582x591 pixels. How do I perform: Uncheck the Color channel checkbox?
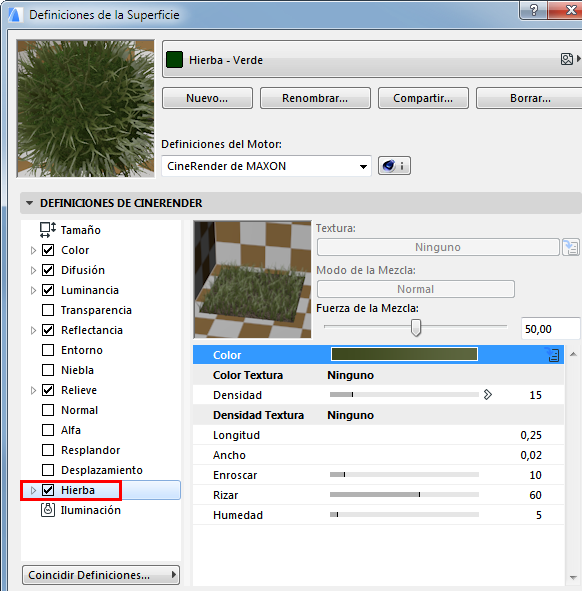[x=48, y=250]
